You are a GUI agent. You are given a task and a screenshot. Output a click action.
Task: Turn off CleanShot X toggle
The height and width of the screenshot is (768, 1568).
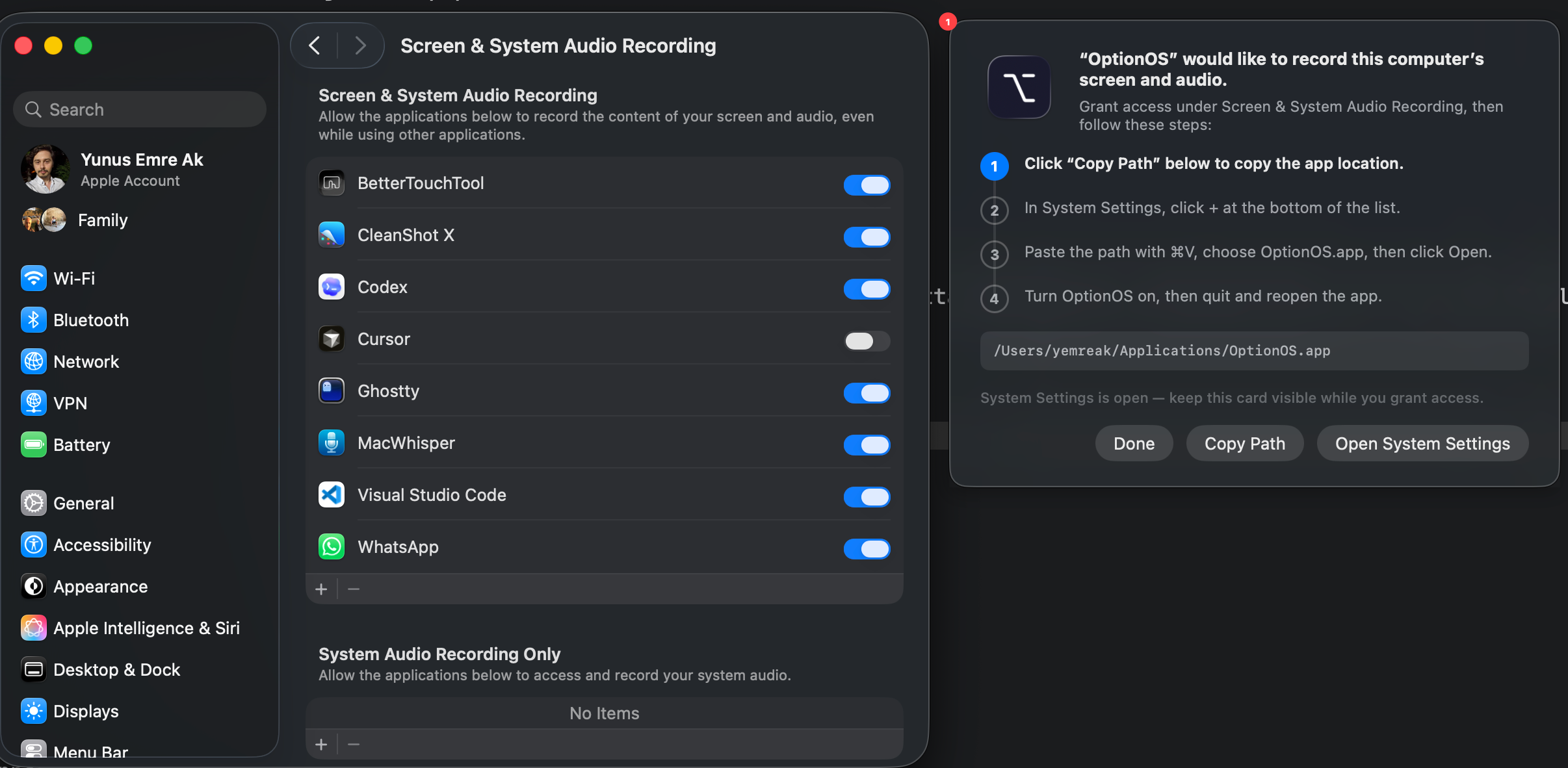pyautogui.click(x=867, y=237)
